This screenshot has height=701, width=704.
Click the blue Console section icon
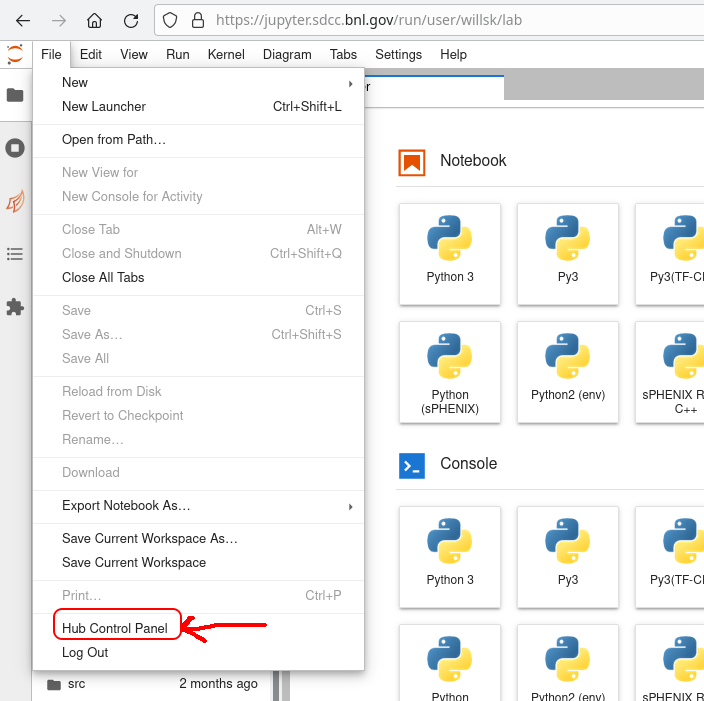click(412, 466)
